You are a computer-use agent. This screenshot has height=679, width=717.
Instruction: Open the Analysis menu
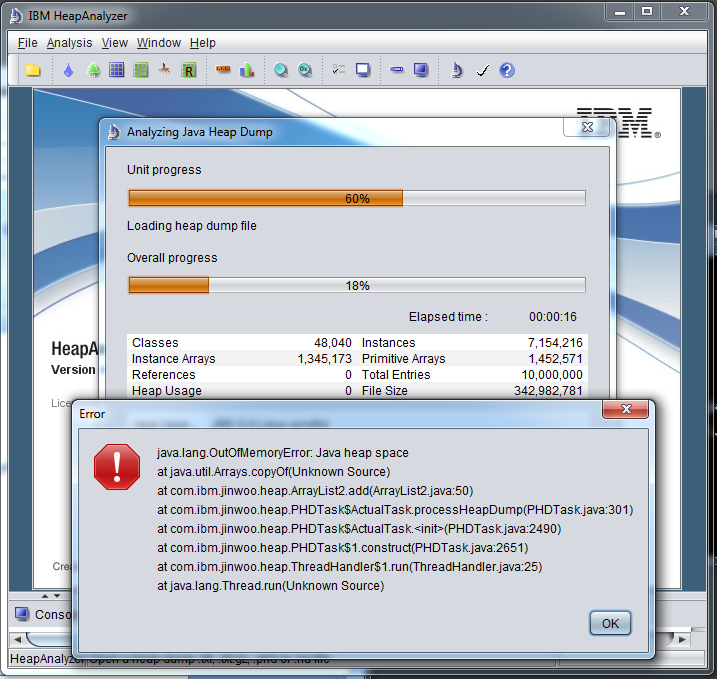click(x=70, y=43)
